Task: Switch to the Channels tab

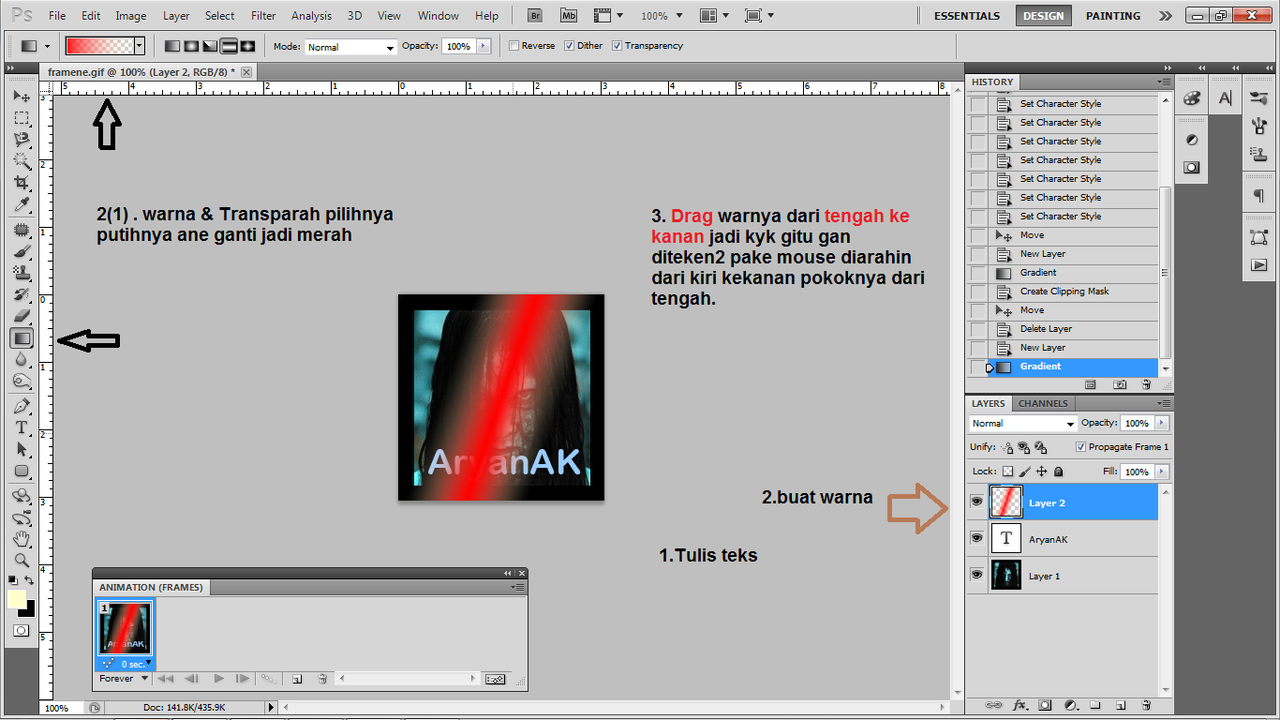Action: tap(1042, 403)
